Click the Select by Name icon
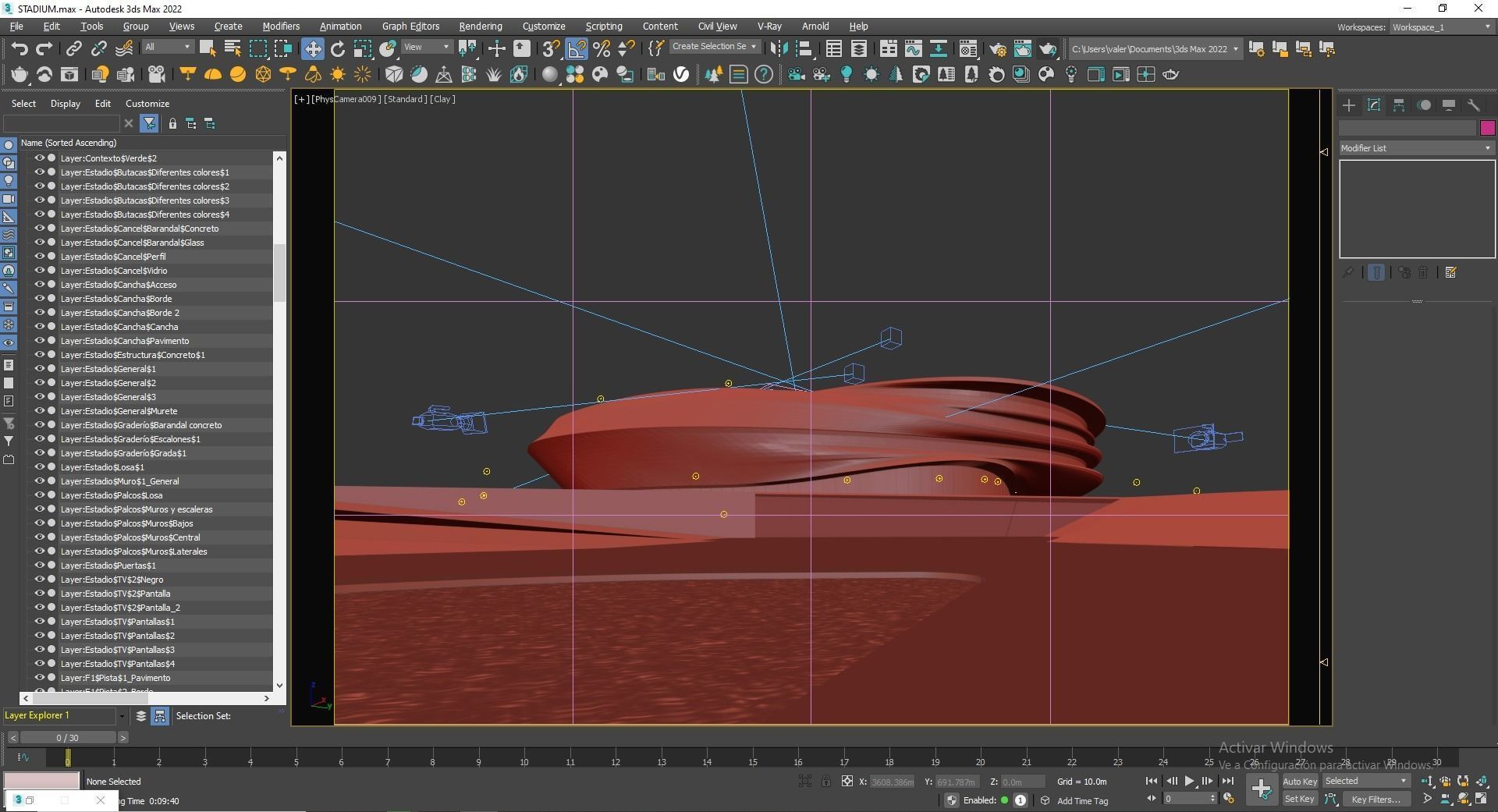Screen dimensions: 1498x812 [x=232, y=49]
